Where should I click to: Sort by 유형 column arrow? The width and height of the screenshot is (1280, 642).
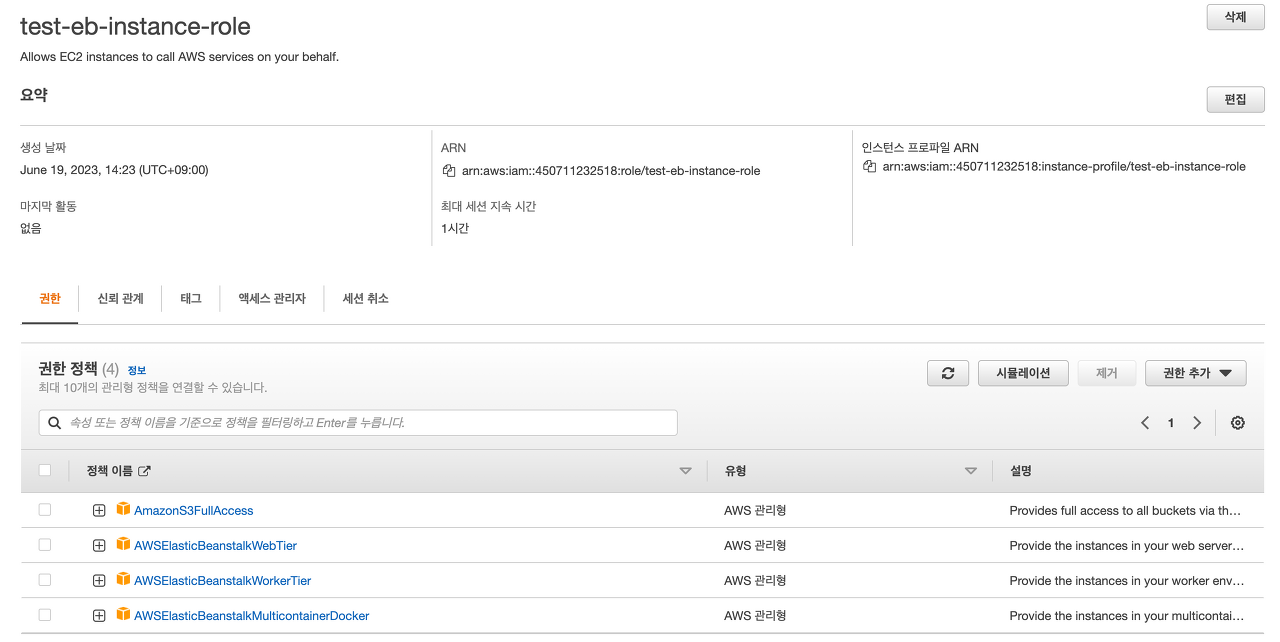coord(970,471)
